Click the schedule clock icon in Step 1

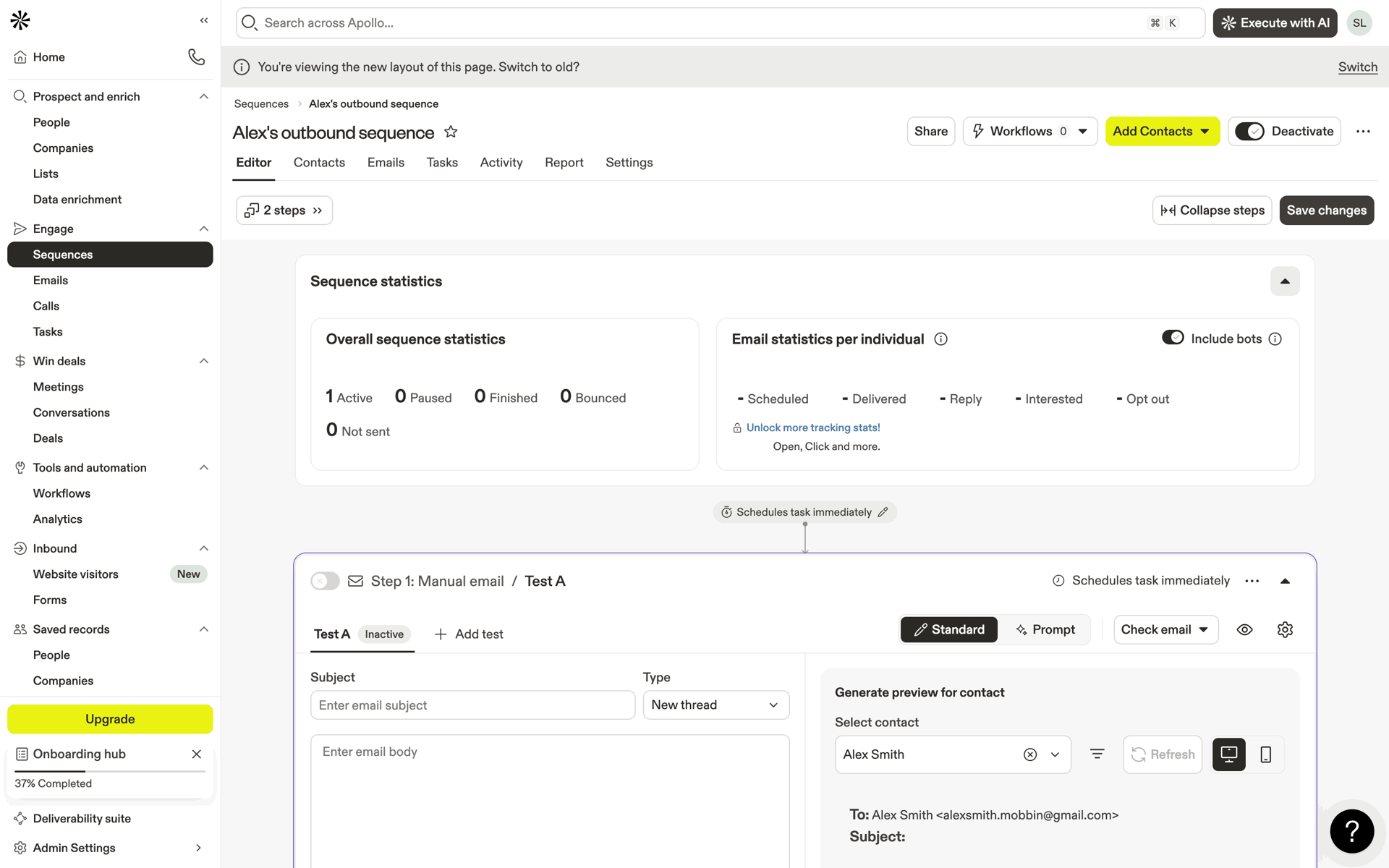pyautogui.click(x=1058, y=581)
